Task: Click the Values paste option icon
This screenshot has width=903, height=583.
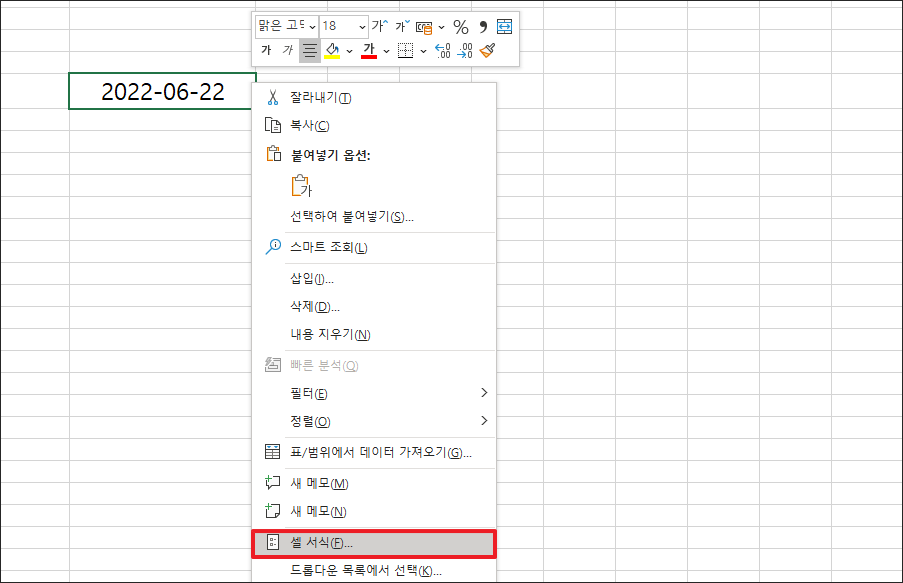Action: click(x=300, y=186)
